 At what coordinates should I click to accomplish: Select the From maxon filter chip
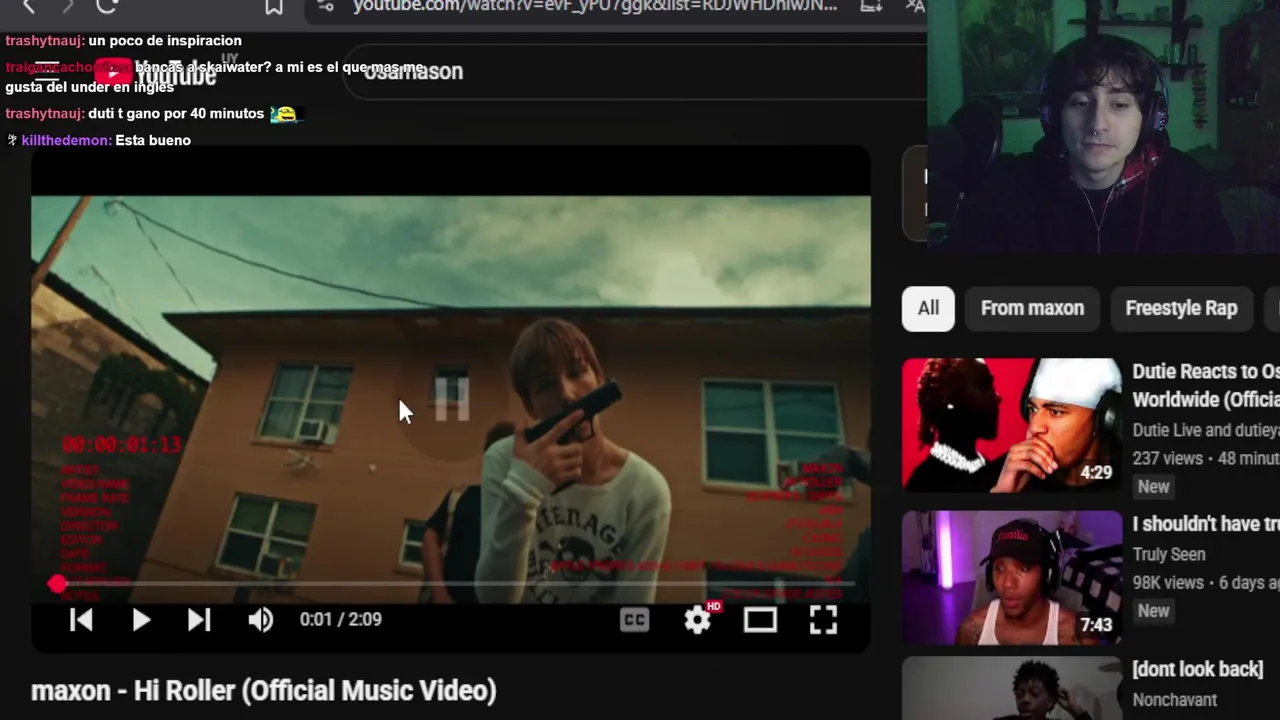tap(1032, 309)
